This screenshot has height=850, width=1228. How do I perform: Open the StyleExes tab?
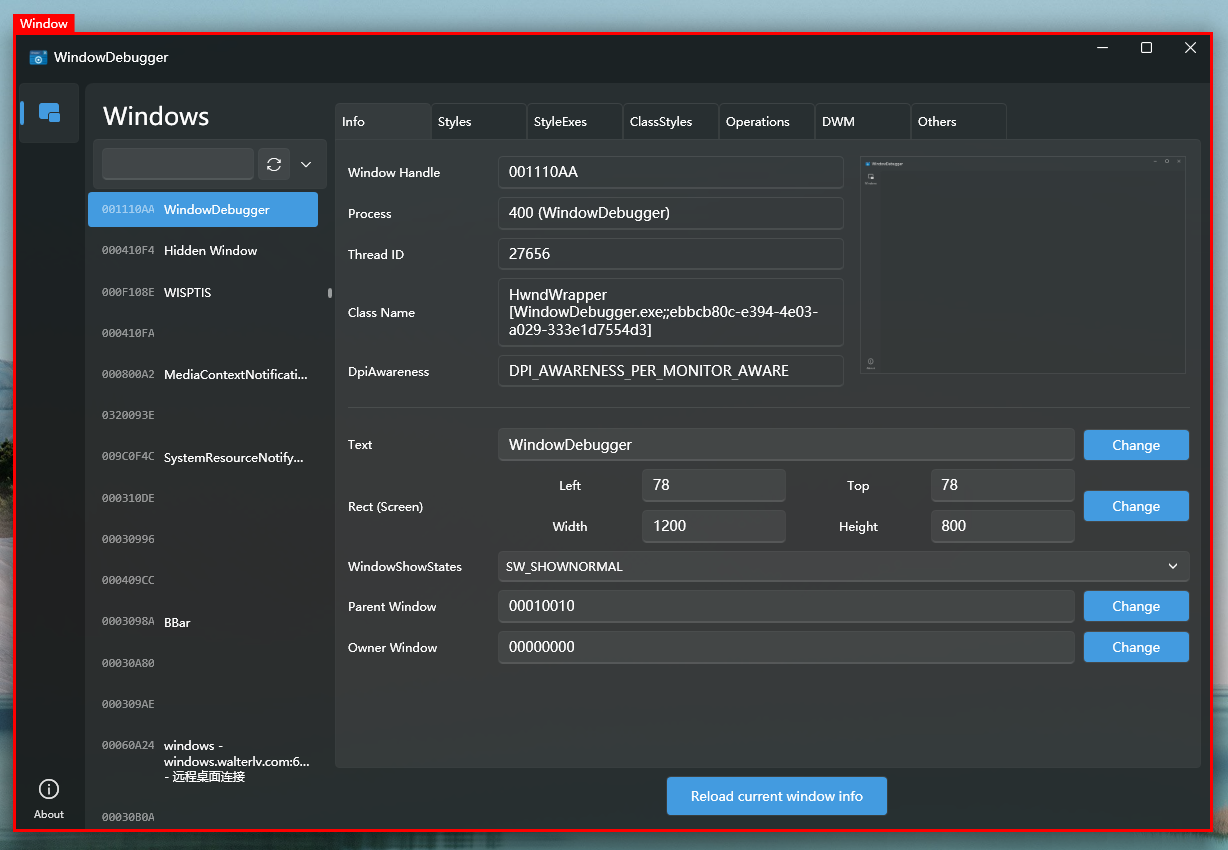pyautogui.click(x=574, y=122)
